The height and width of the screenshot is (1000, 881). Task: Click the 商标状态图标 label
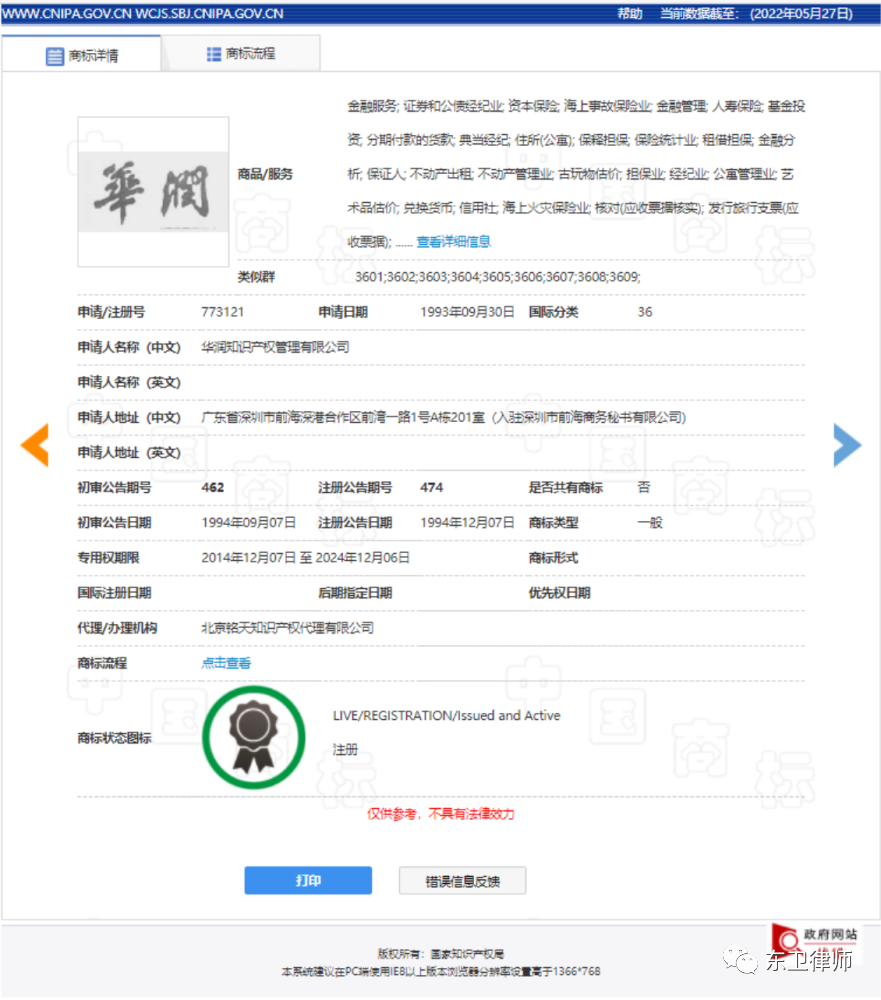115,738
